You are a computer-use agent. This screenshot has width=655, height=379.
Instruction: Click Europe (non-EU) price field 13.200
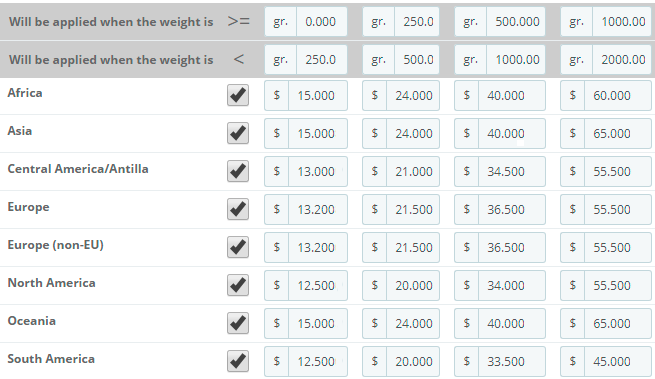[318, 248]
